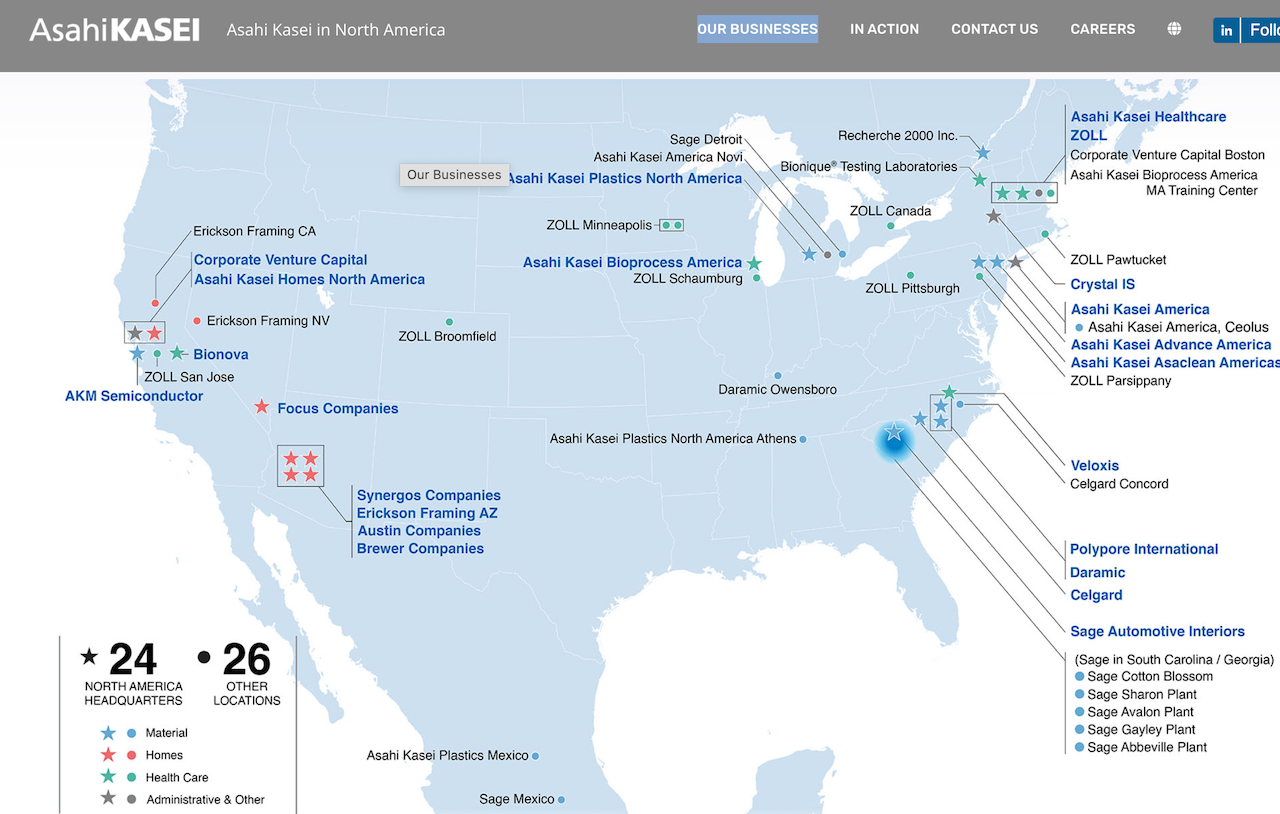Click the Erickson Framing NV red dot

[x=197, y=321]
